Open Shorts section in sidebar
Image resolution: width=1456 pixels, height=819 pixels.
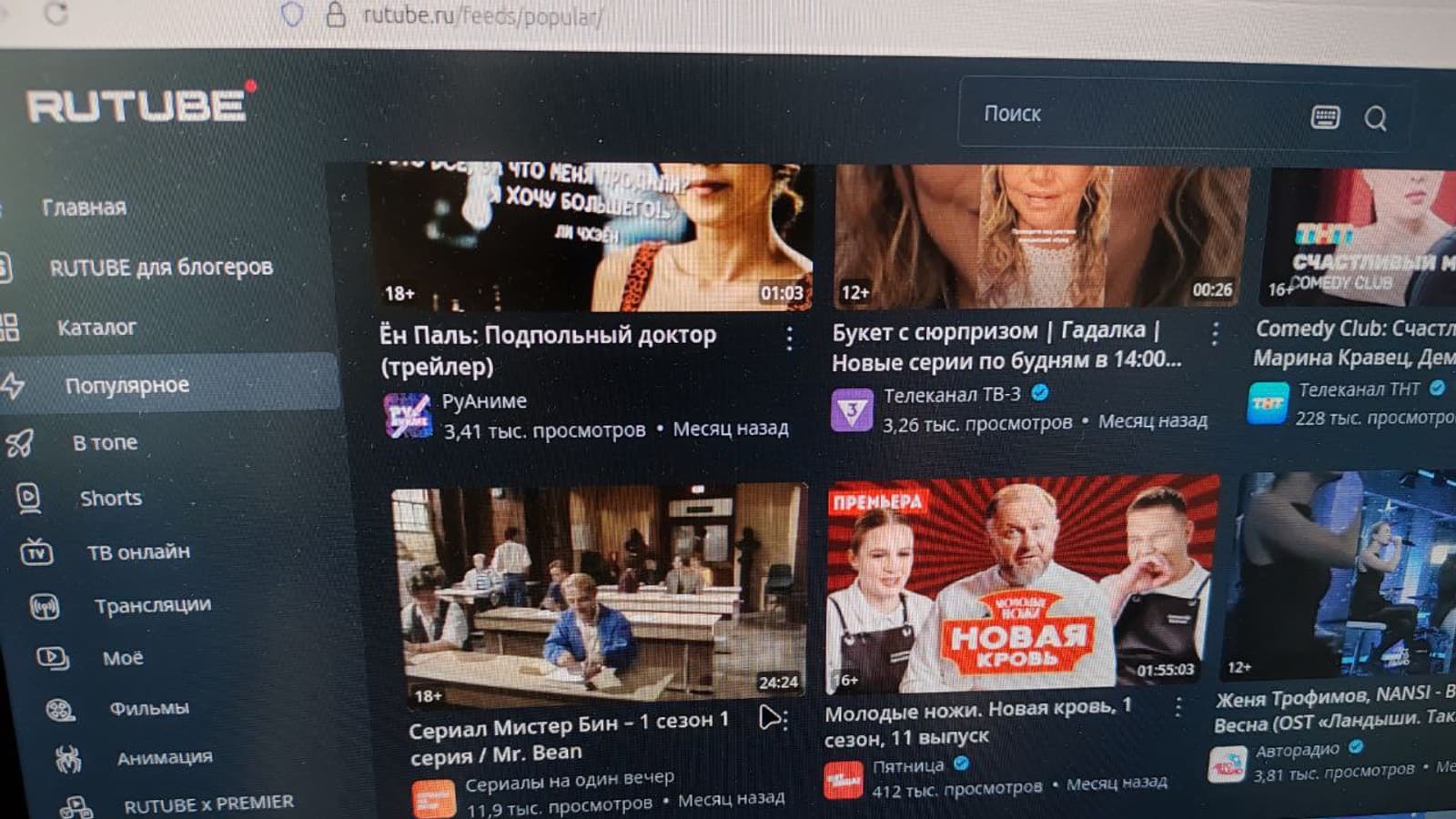(x=111, y=498)
